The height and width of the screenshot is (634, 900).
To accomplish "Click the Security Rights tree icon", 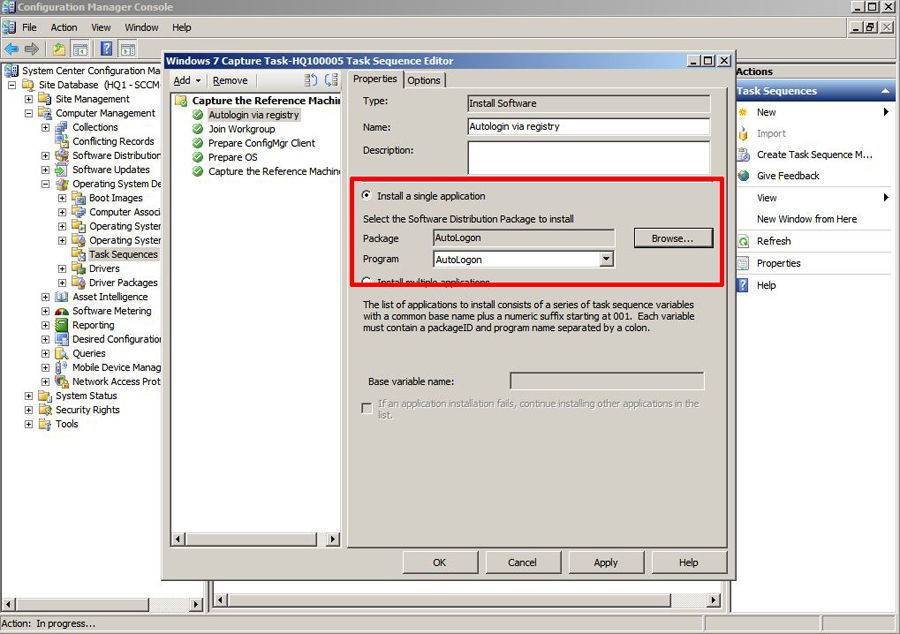I will coord(45,410).
